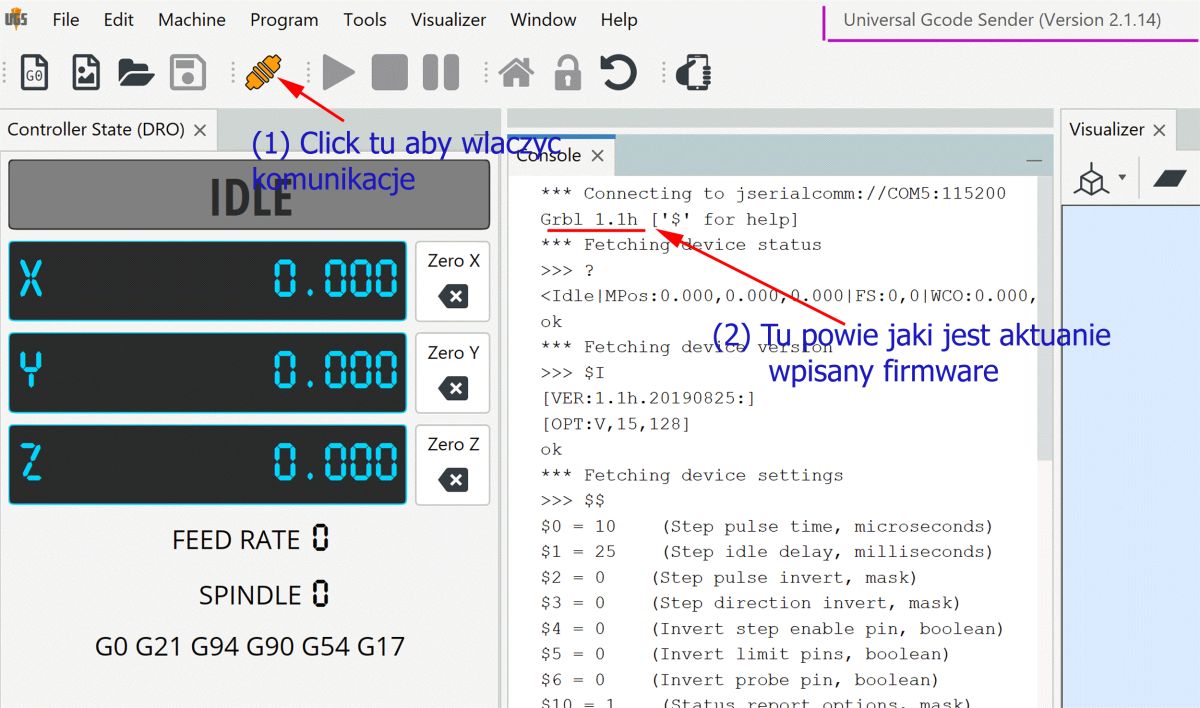This screenshot has width=1200, height=708.
Task: Expand the dropdown beside the cube icon
Action: coord(1122,178)
